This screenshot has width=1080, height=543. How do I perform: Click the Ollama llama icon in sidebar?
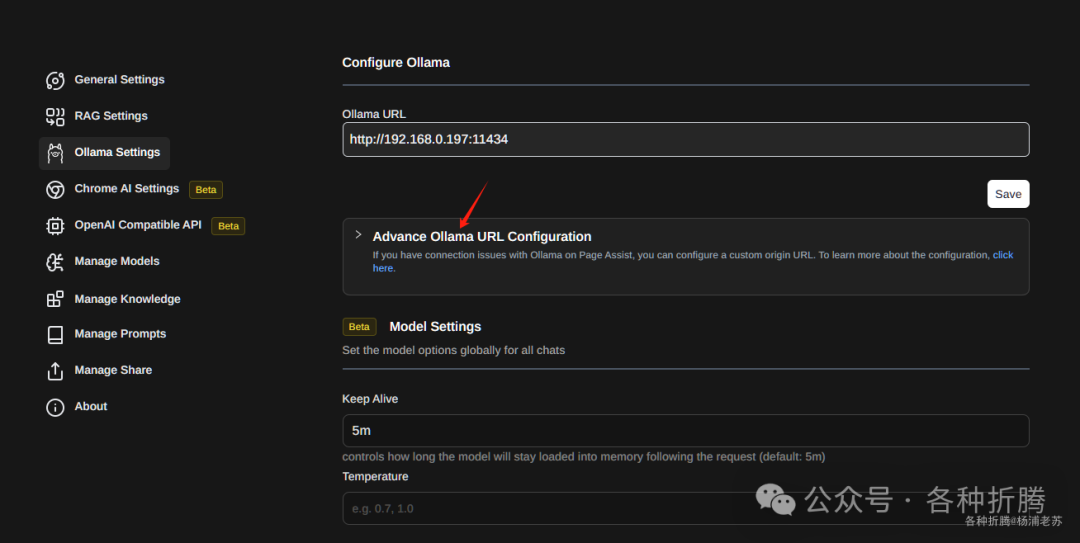(x=56, y=153)
